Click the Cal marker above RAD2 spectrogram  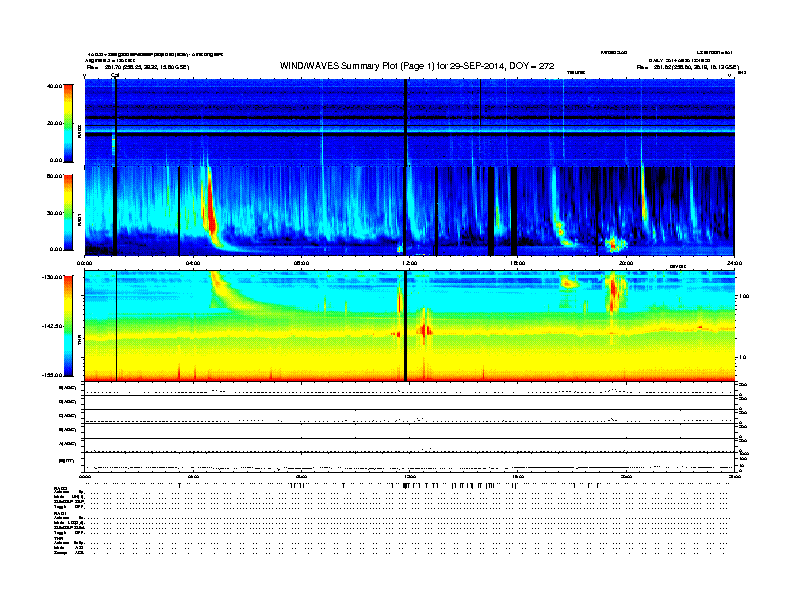pyautogui.click(x=115, y=75)
